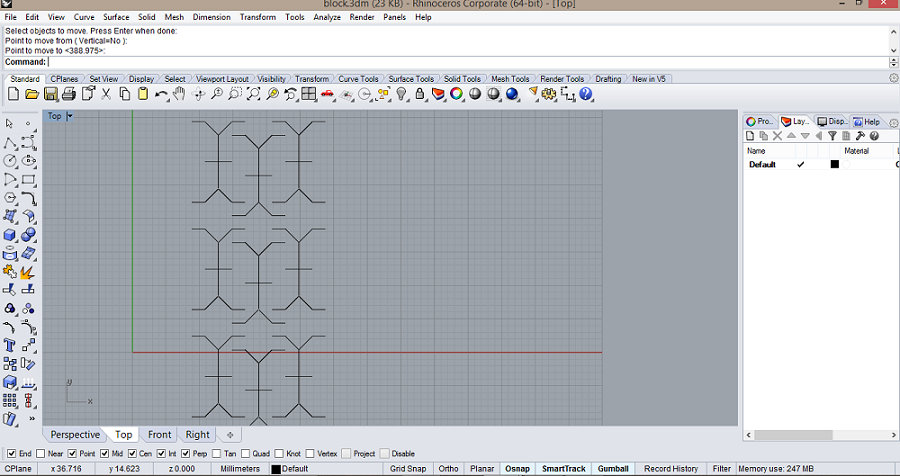Click the light bulb Hide icon
Viewport: 900px width, 476px height.
pos(401,94)
